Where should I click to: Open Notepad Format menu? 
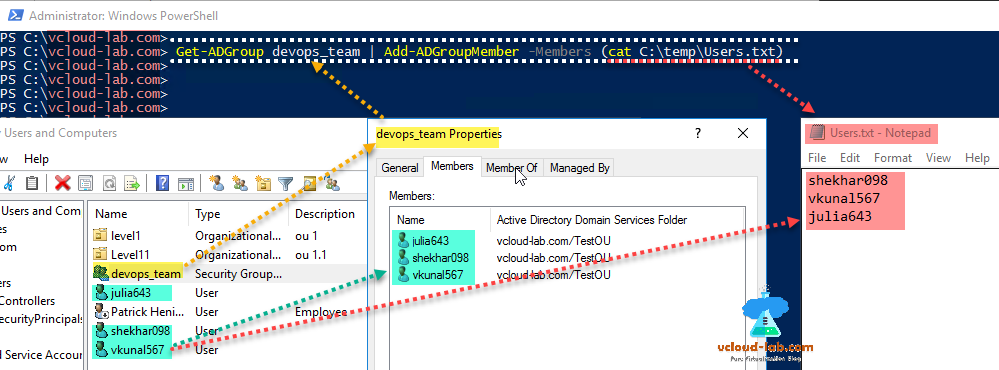[893, 158]
